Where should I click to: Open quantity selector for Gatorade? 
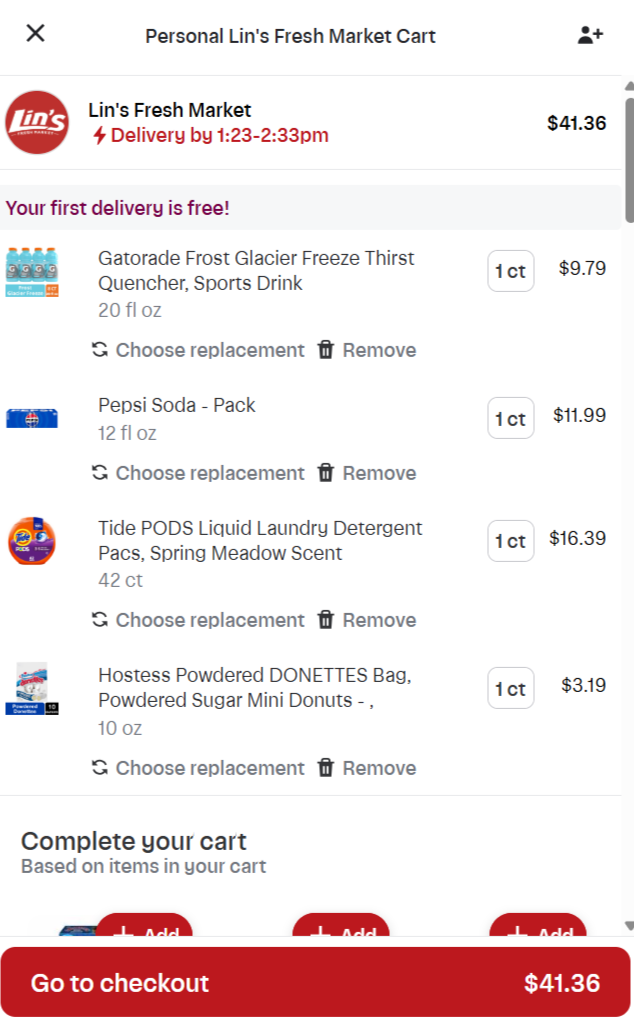[x=510, y=271]
